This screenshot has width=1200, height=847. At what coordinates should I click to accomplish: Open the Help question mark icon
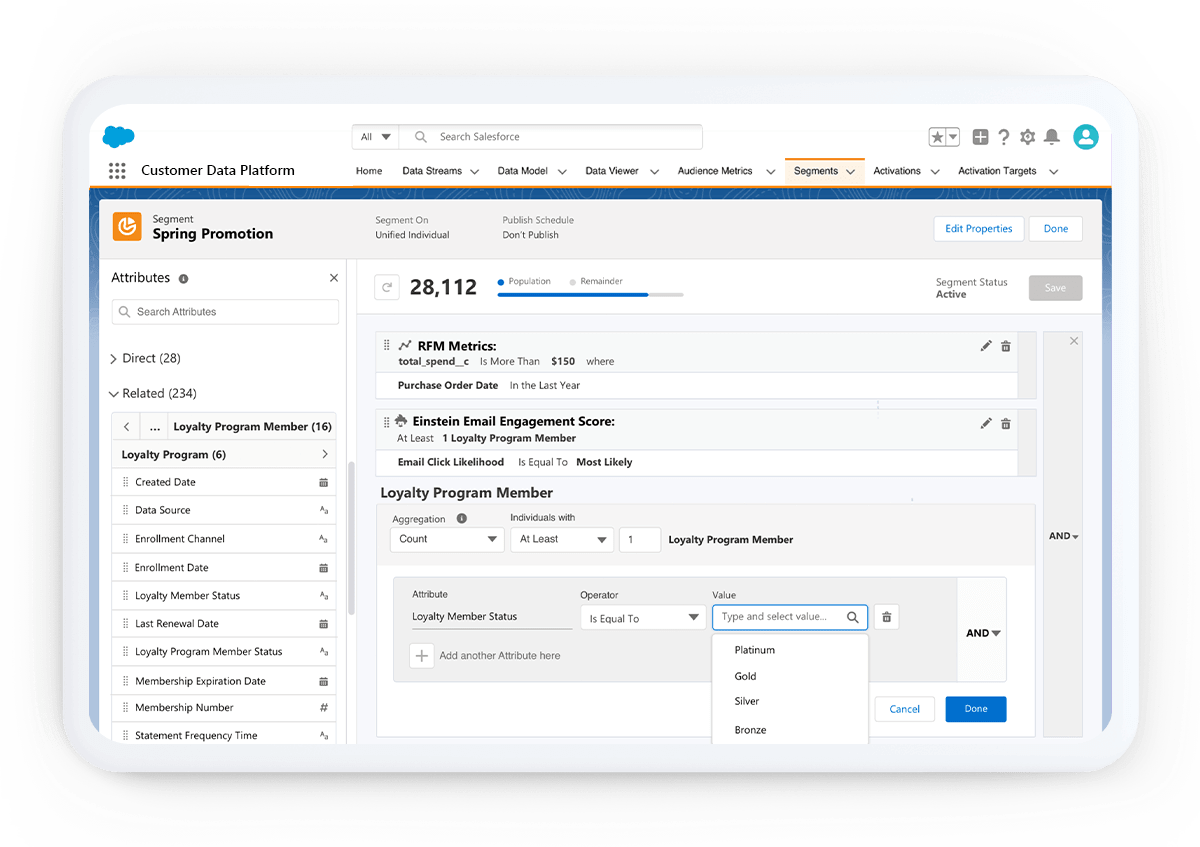[x=1003, y=137]
